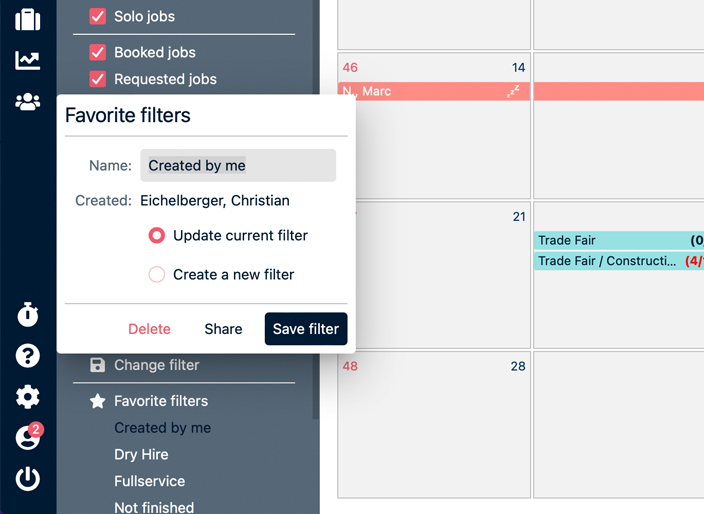
Task: Click the power logout icon
Action: (28, 478)
